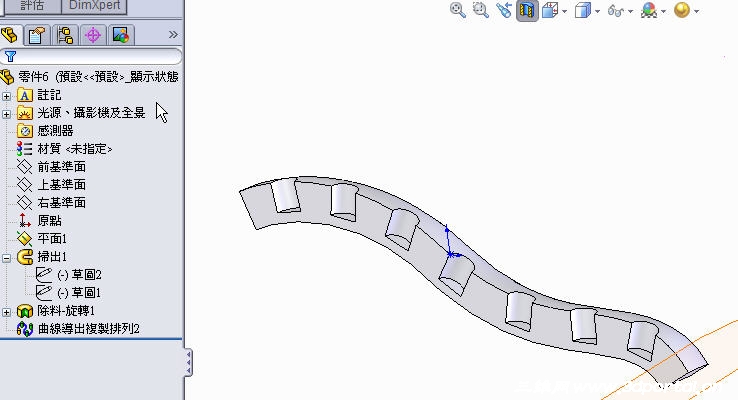Switch to the DimXpert tab
This screenshot has height=400, width=738.
(95, 6)
